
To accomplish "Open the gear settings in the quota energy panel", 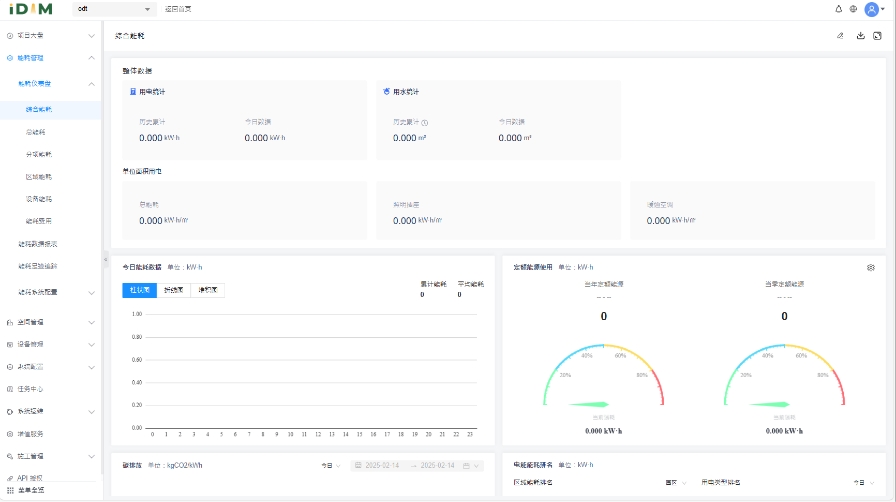I will click(871, 268).
